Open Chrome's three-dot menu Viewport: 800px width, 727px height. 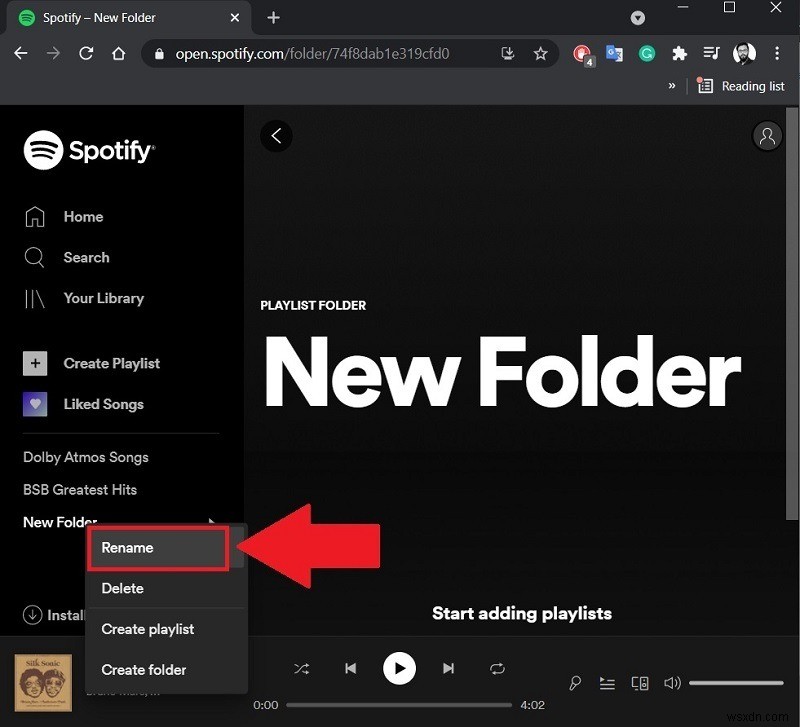point(777,54)
